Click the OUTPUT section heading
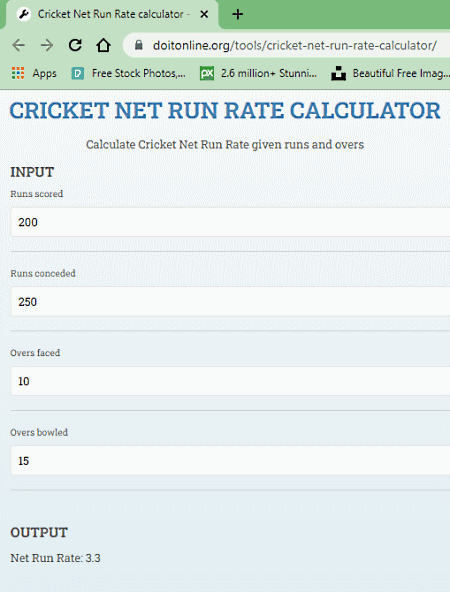Image resolution: width=450 pixels, height=592 pixels. point(39,533)
